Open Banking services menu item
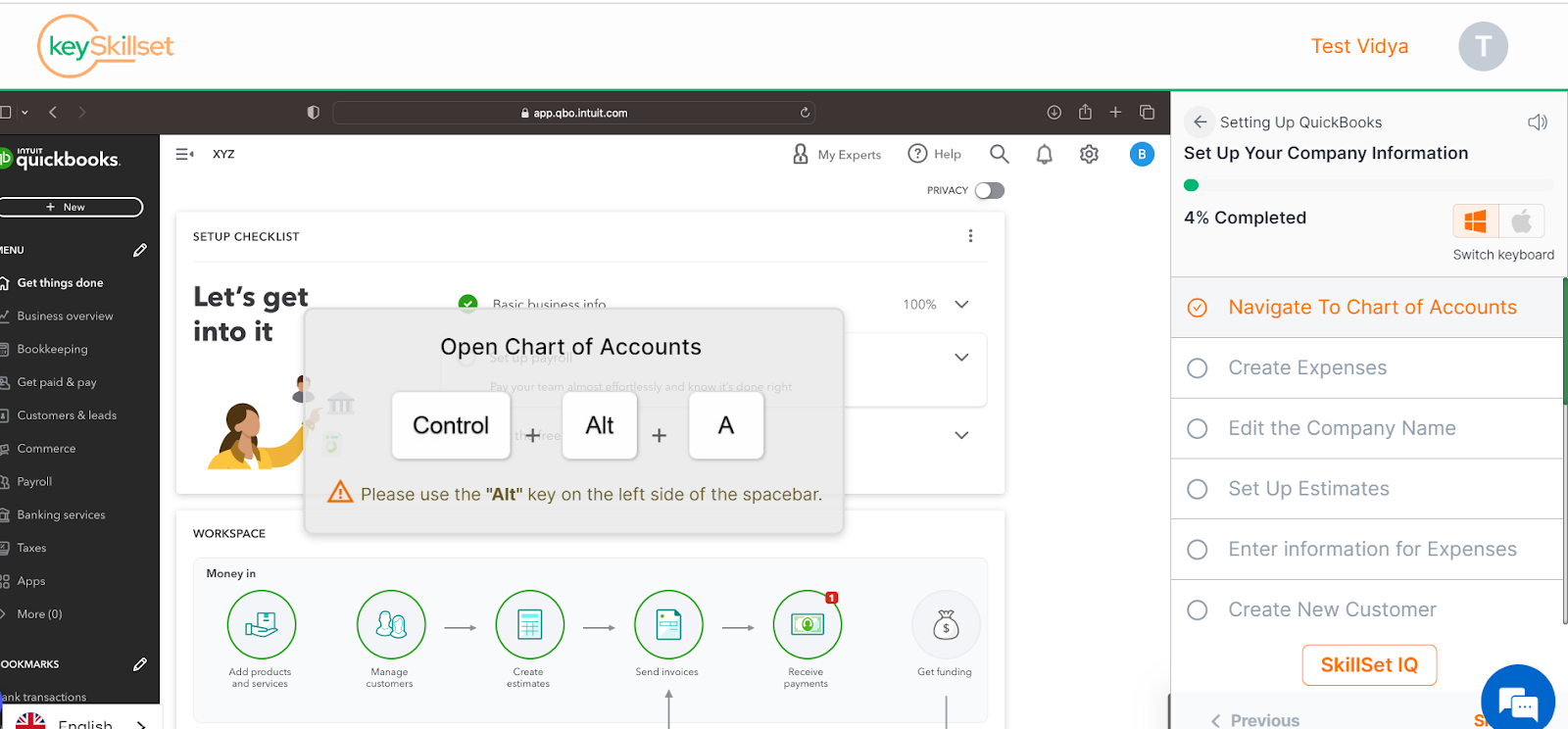1568x729 pixels. pyautogui.click(x=61, y=515)
